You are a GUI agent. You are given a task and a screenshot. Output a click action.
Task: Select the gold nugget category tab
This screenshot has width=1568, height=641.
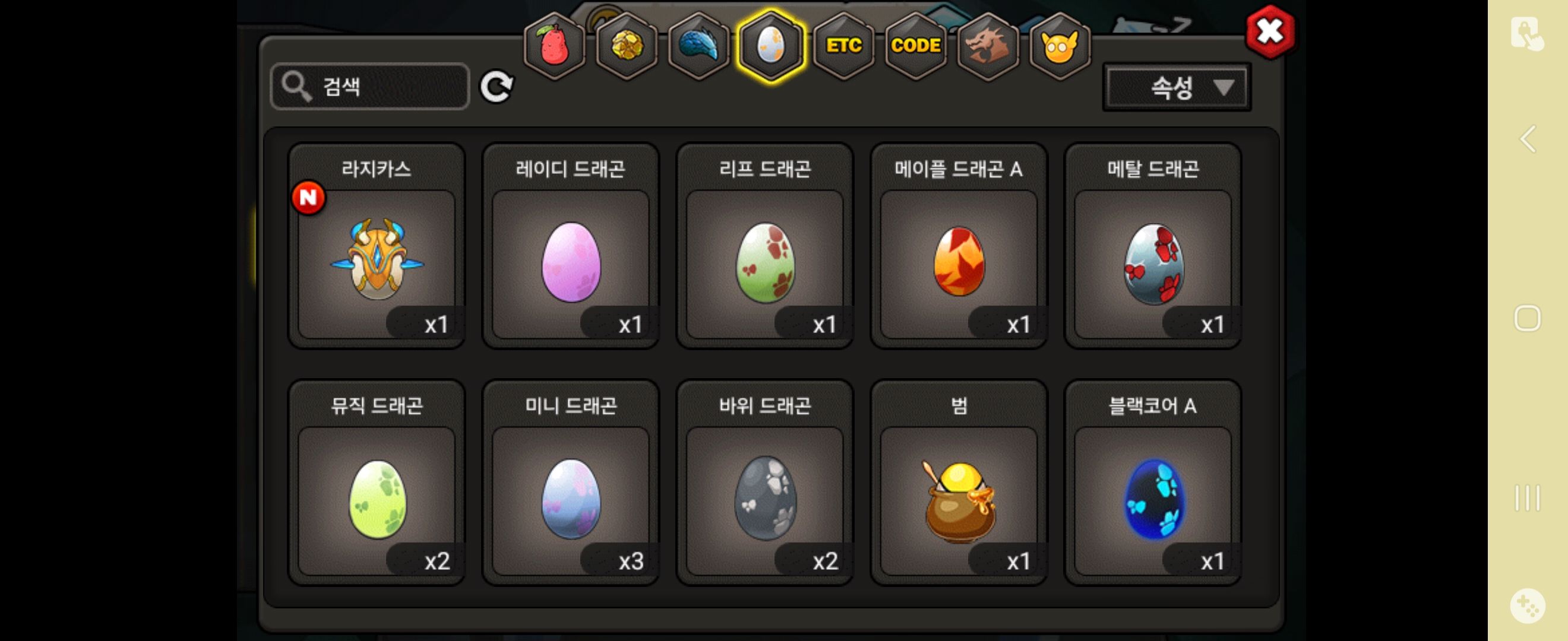click(627, 46)
